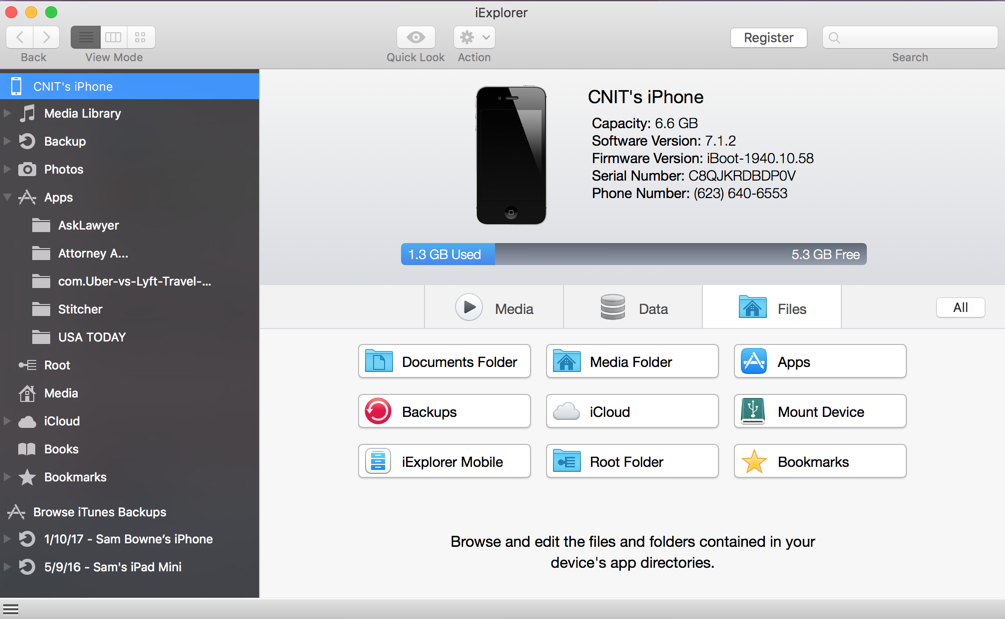Expand 1/10/17 Sam Bowne's iPhone backup
Screen dimensions: 1005x619
[8, 539]
